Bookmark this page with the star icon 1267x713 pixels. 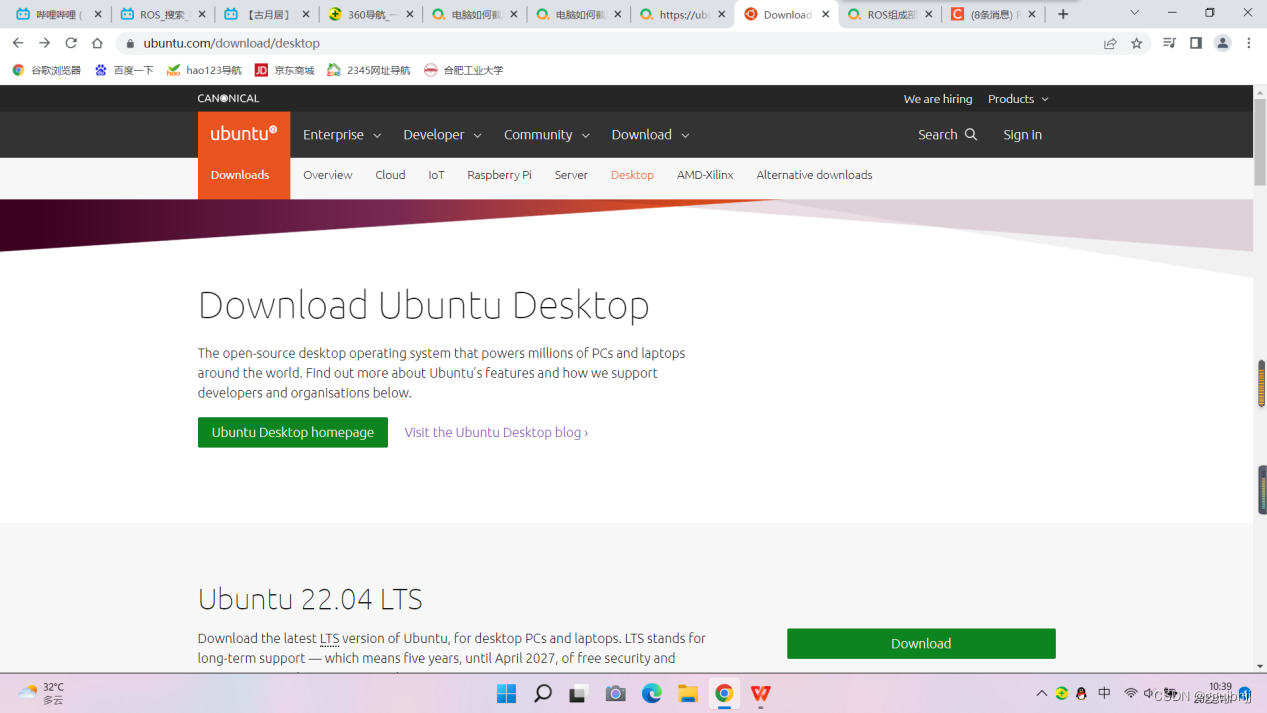pyautogui.click(x=1136, y=43)
